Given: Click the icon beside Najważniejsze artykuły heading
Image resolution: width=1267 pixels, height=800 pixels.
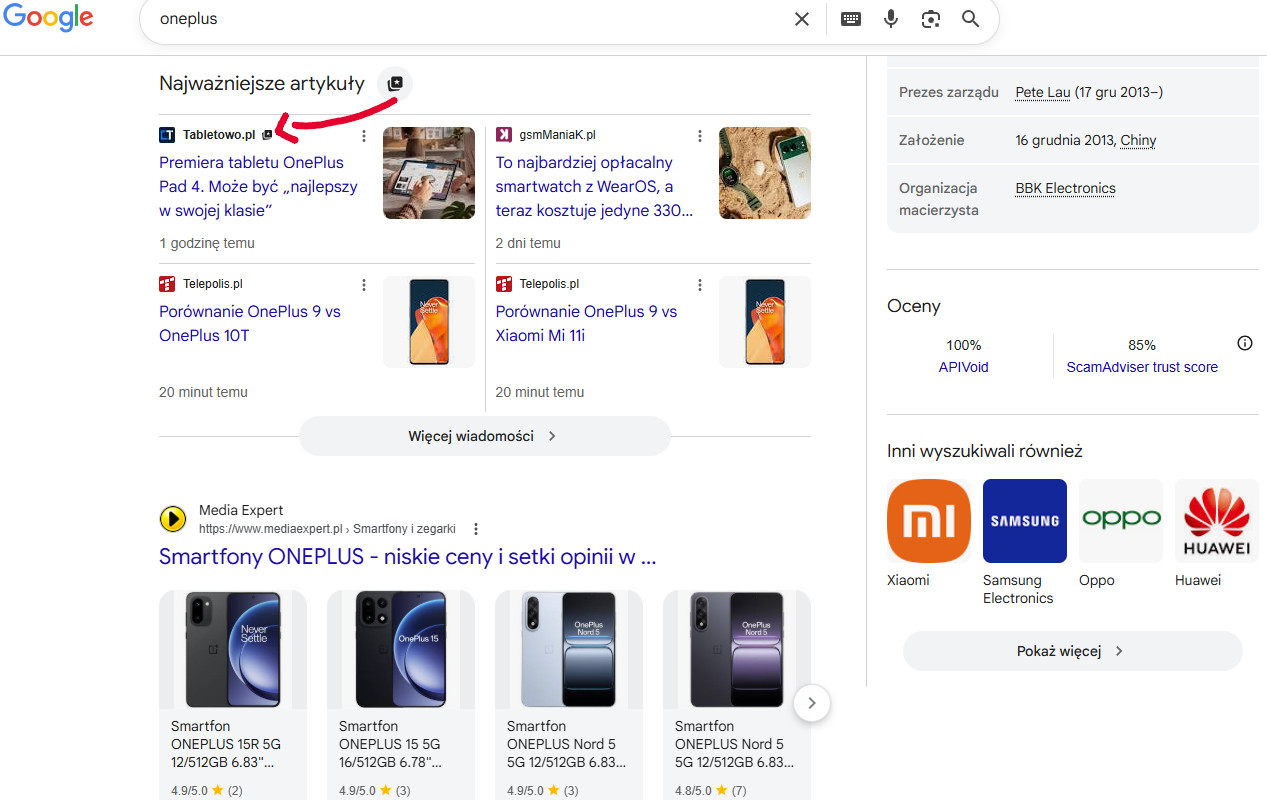Looking at the screenshot, I should pyautogui.click(x=395, y=84).
